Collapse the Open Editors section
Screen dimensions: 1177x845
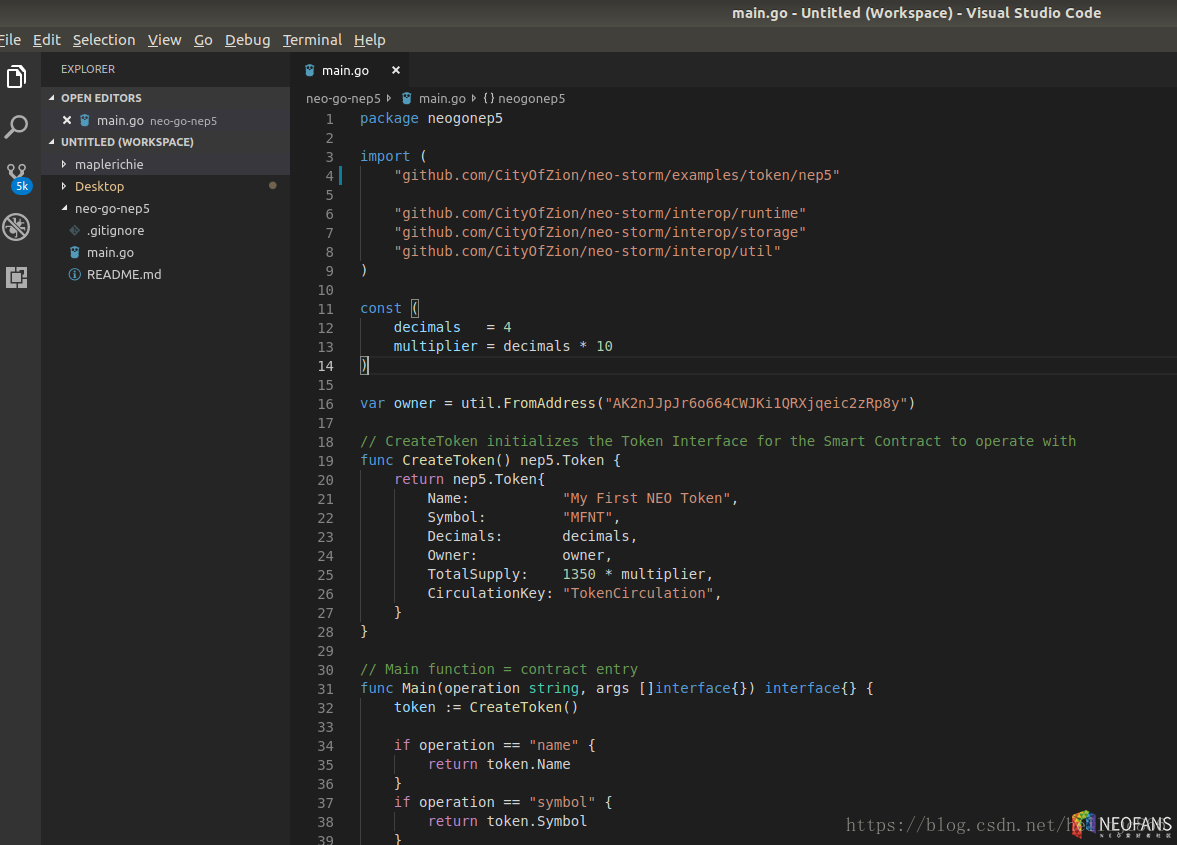tap(52, 98)
